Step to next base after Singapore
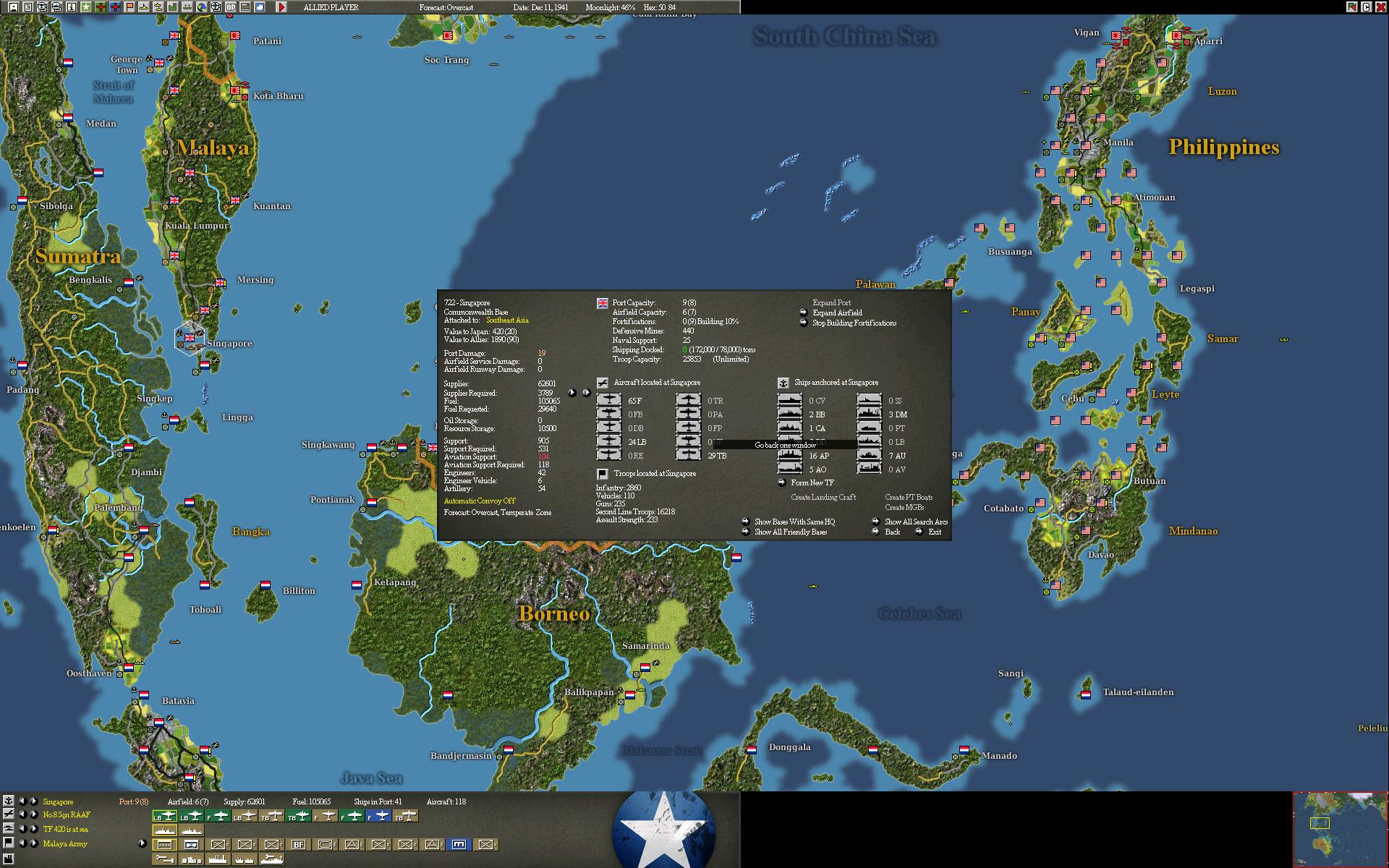 tap(33, 801)
